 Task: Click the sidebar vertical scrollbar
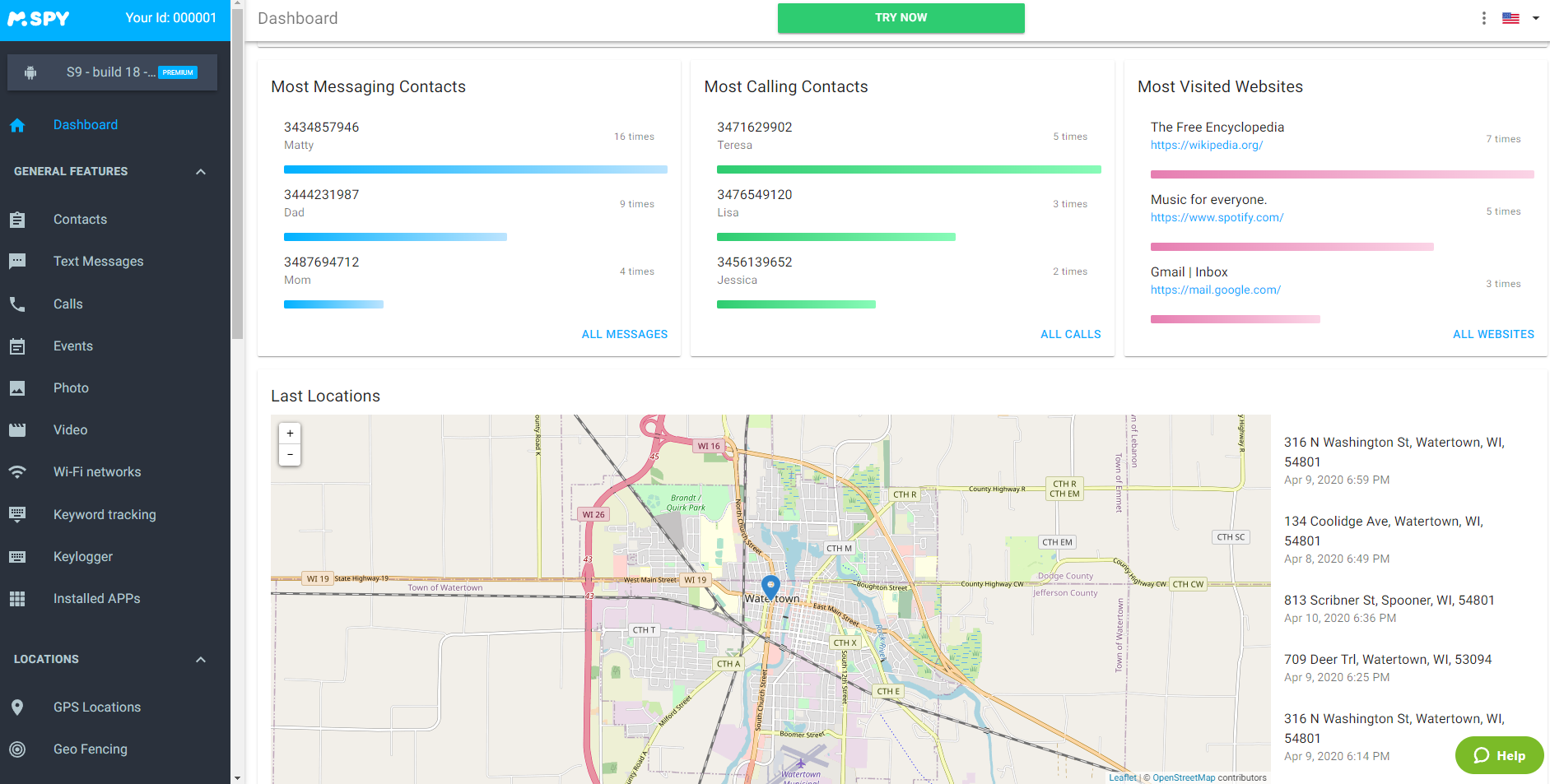237,174
